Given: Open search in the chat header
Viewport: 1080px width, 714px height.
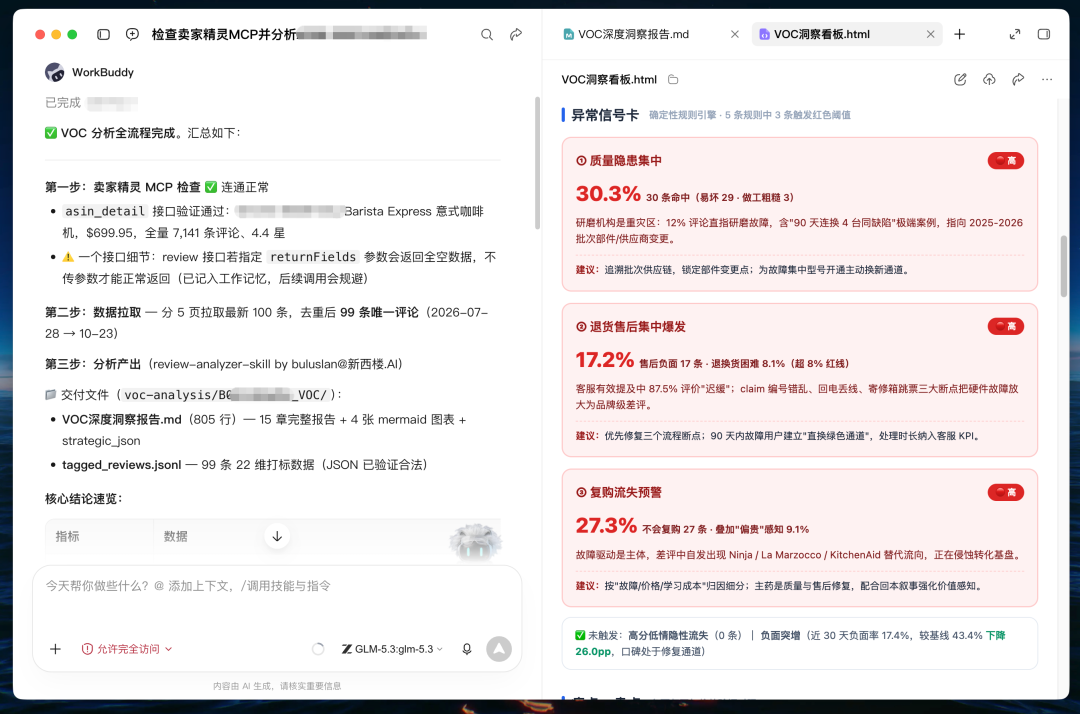Looking at the screenshot, I should point(487,34).
